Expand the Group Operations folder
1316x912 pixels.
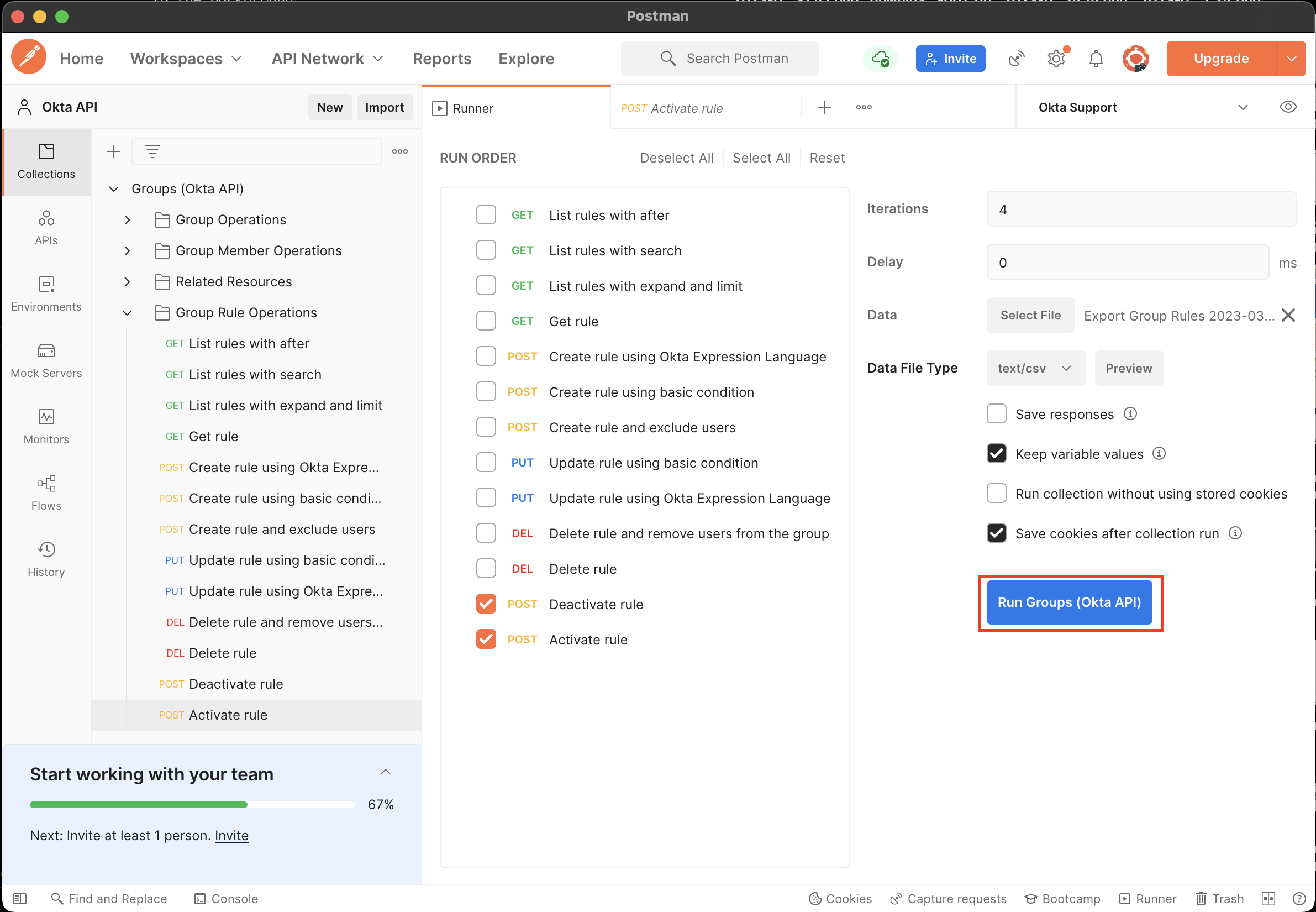(128, 220)
